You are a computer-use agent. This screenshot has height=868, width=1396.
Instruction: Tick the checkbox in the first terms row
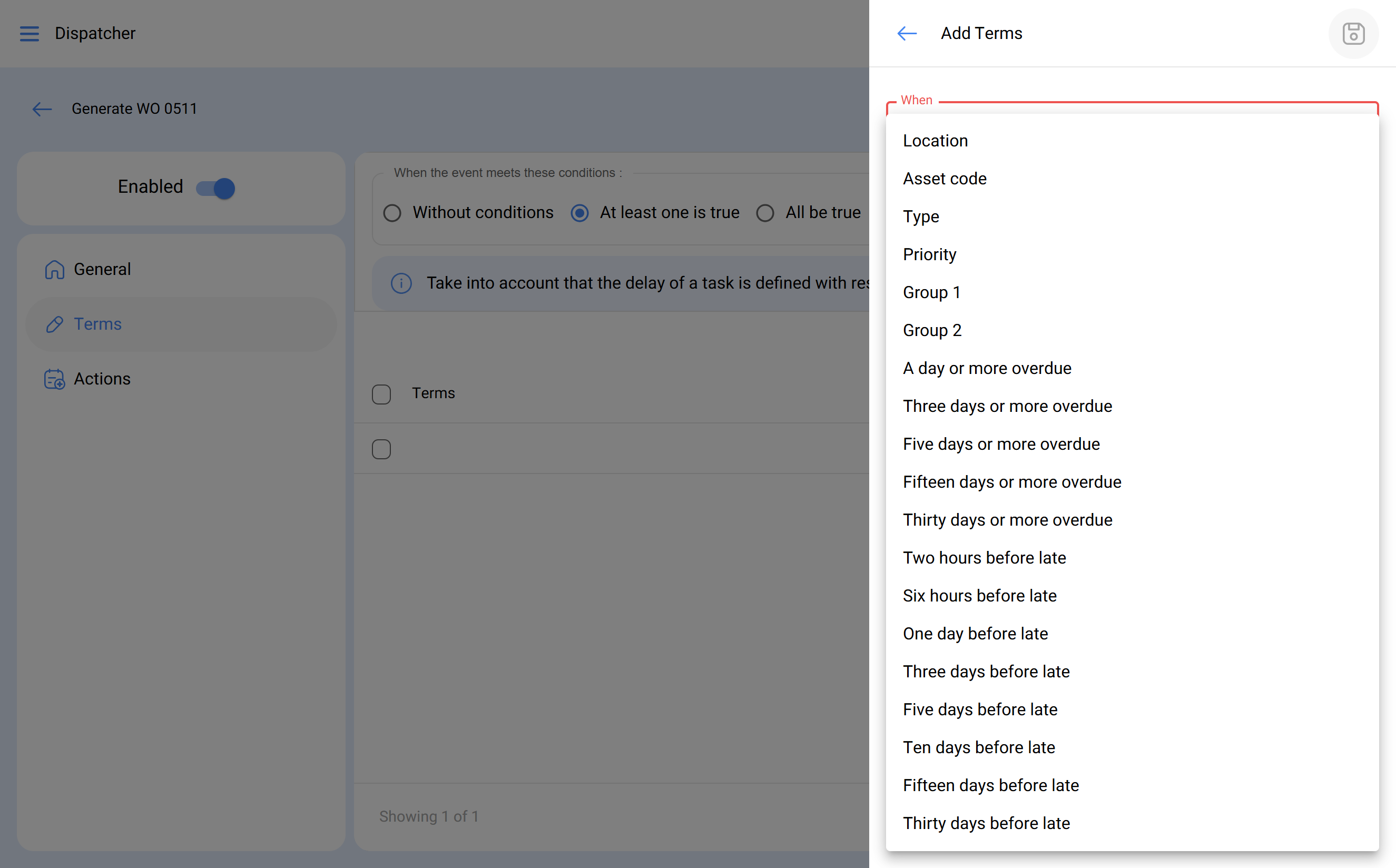[381, 449]
